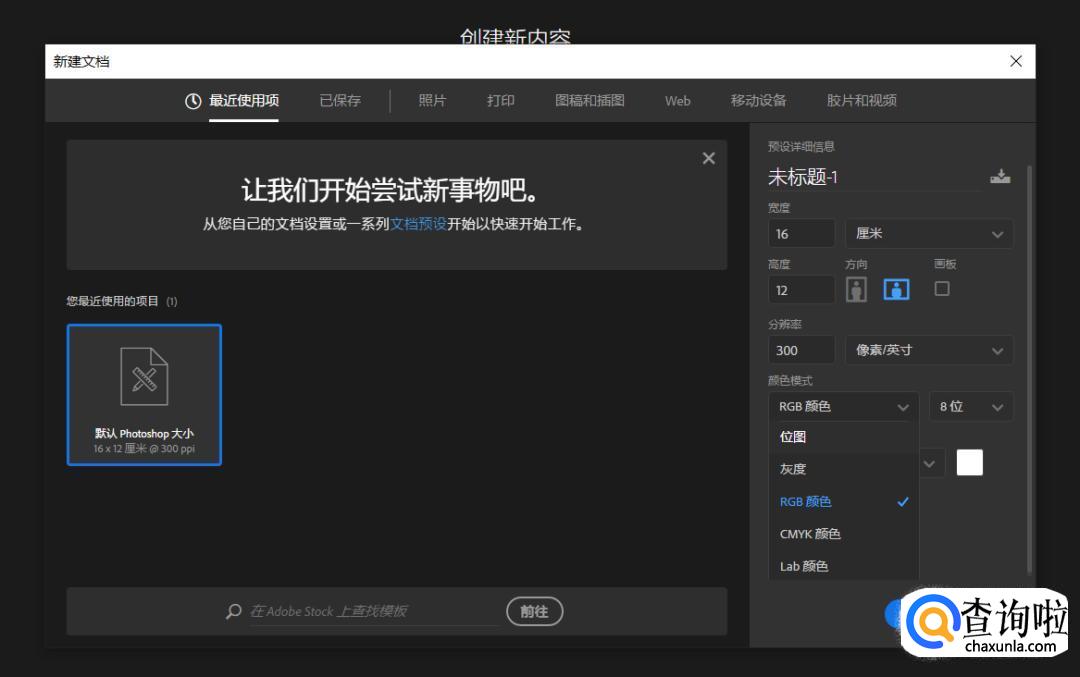Collapse the RGB 颜色 color mode dropdown
The width and height of the screenshot is (1080, 677).
click(x=843, y=407)
